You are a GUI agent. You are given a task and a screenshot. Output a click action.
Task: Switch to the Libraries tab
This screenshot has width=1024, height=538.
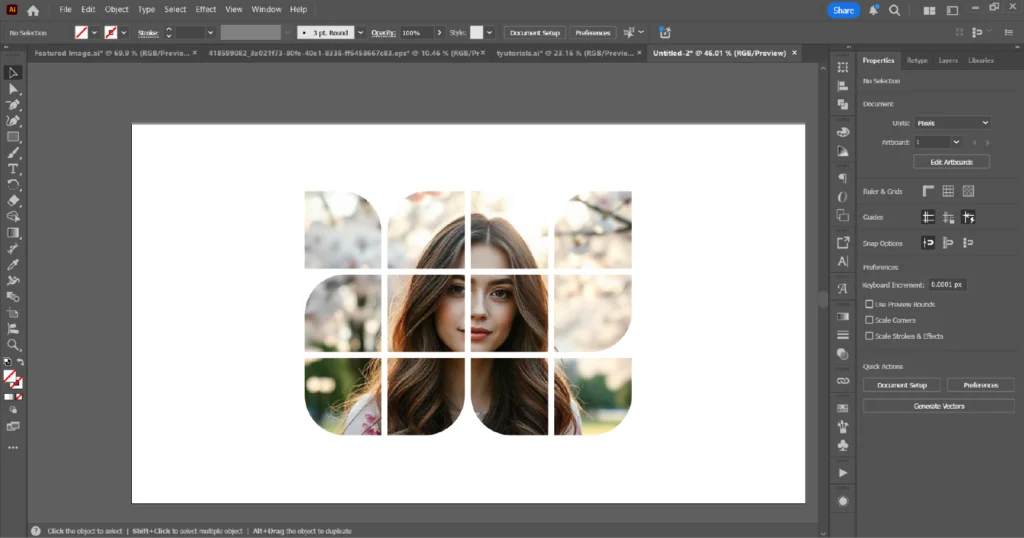[x=981, y=61]
